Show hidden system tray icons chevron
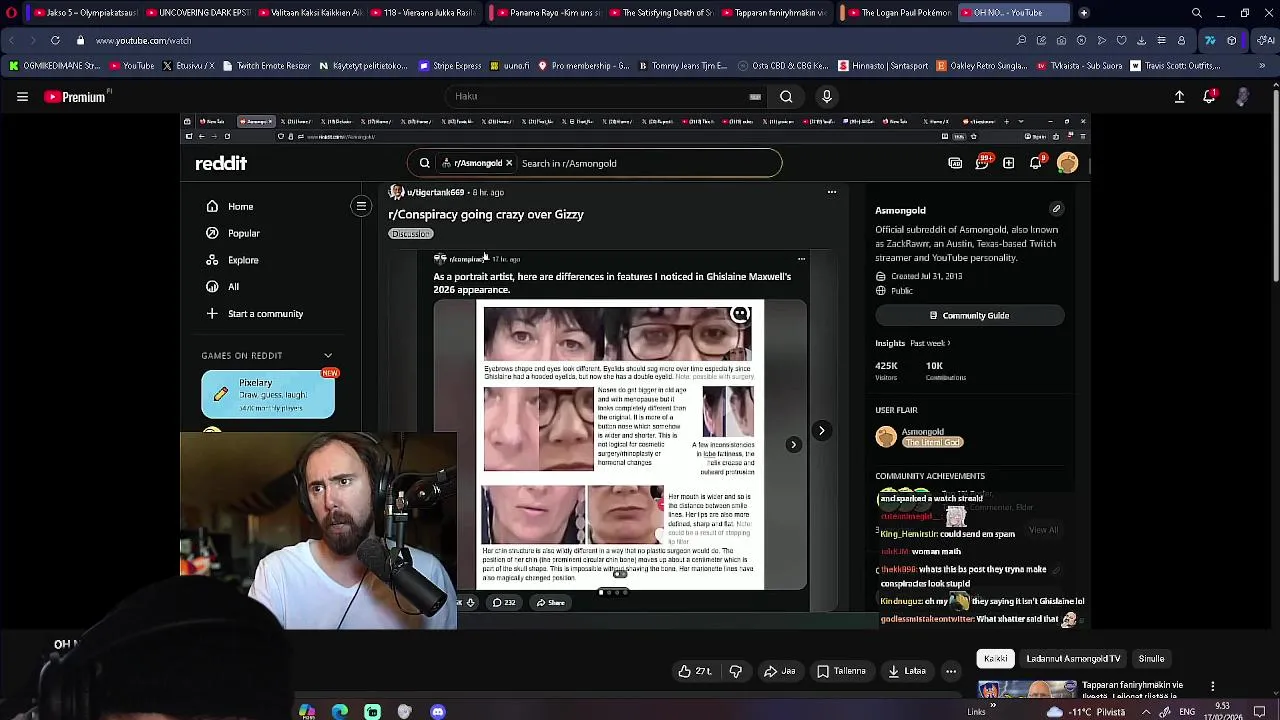 click(1146, 712)
